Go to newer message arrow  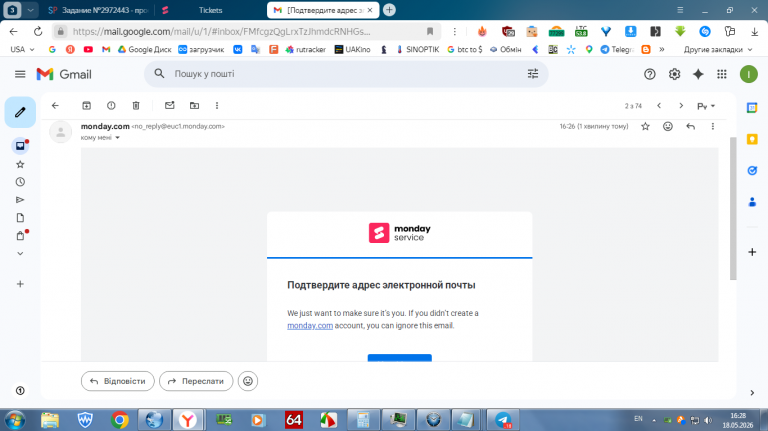(x=659, y=106)
